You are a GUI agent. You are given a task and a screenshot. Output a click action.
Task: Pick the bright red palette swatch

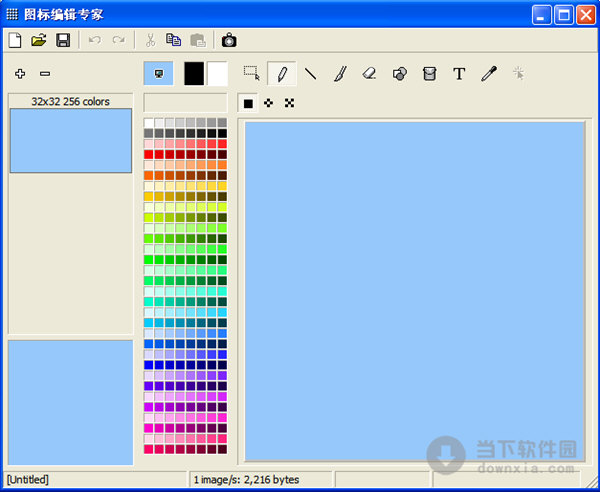[x=148, y=155]
